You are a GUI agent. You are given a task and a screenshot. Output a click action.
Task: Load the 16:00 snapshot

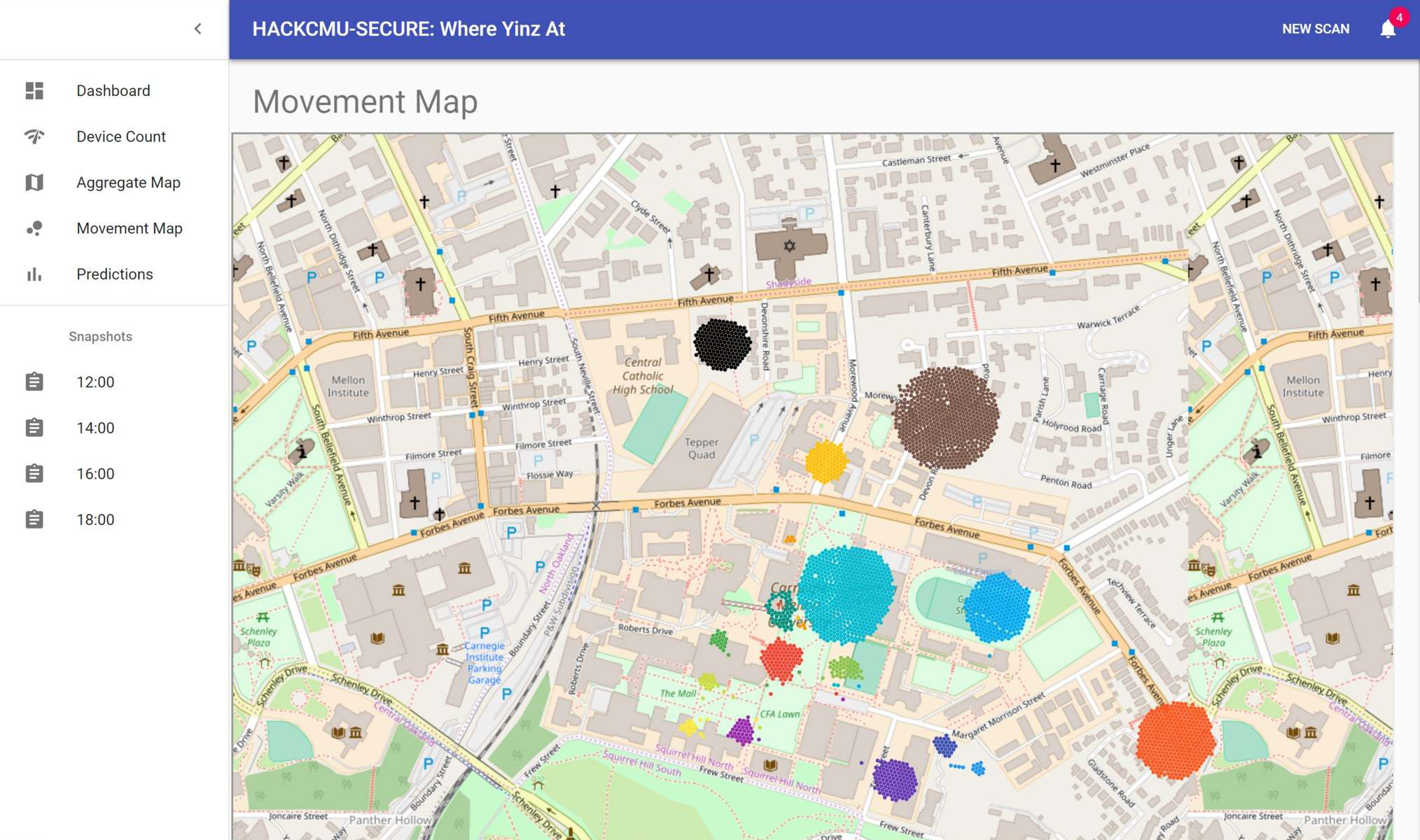95,474
